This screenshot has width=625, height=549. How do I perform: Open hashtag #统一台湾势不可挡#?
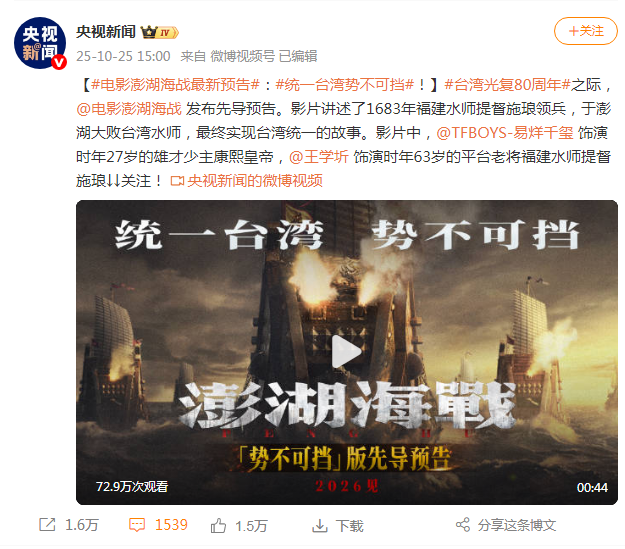click(345, 85)
